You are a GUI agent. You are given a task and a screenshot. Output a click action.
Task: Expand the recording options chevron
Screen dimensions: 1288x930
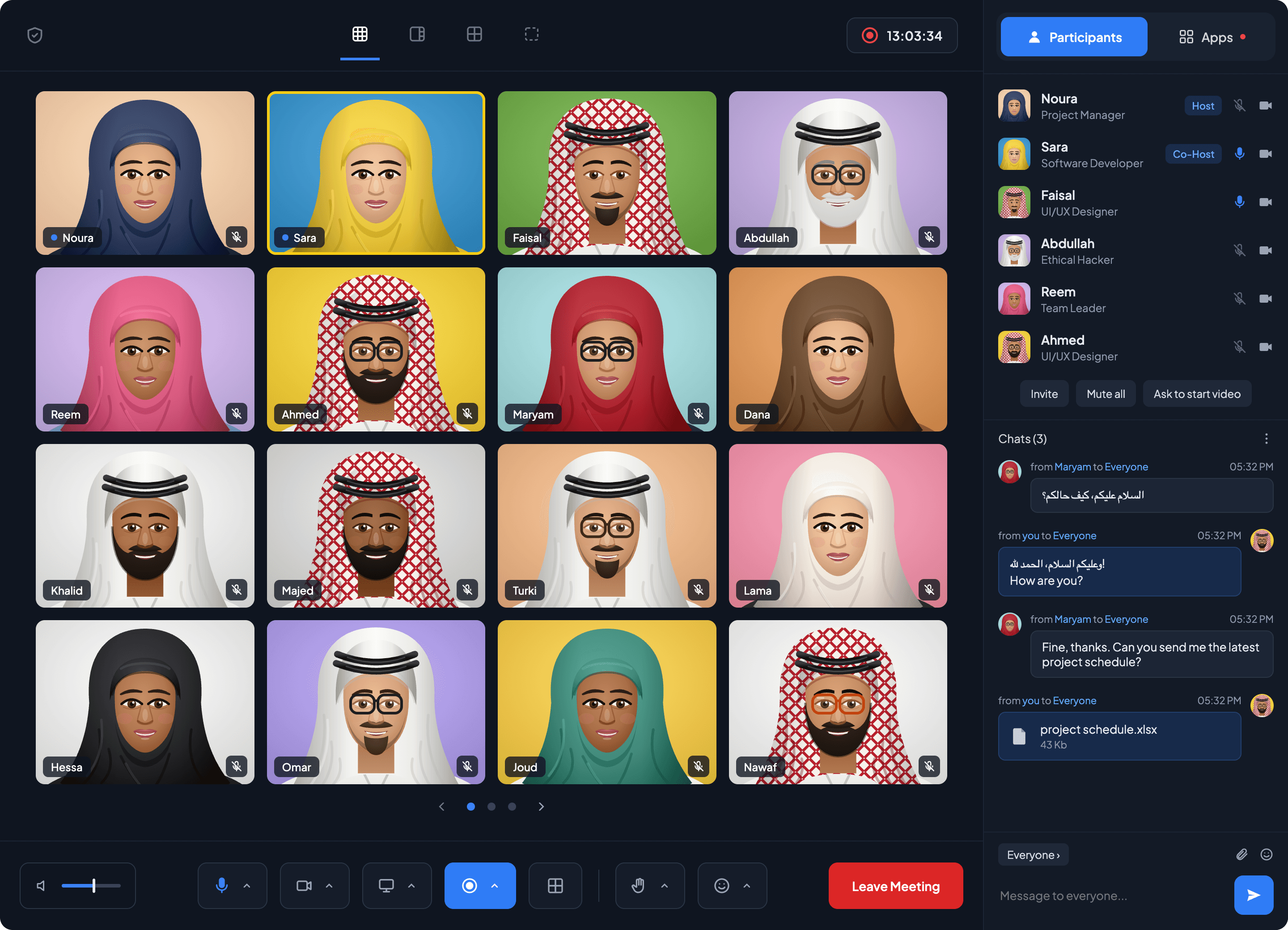point(495,886)
